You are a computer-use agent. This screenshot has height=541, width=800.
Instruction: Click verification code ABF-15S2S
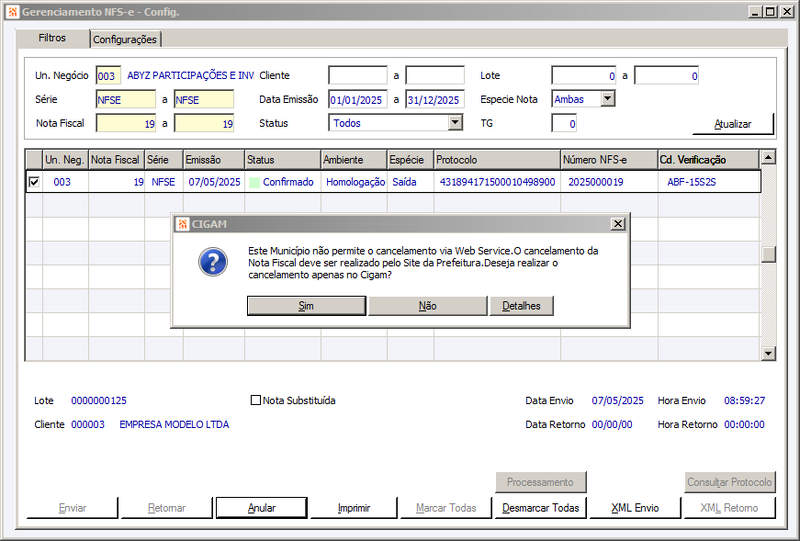tap(691, 182)
